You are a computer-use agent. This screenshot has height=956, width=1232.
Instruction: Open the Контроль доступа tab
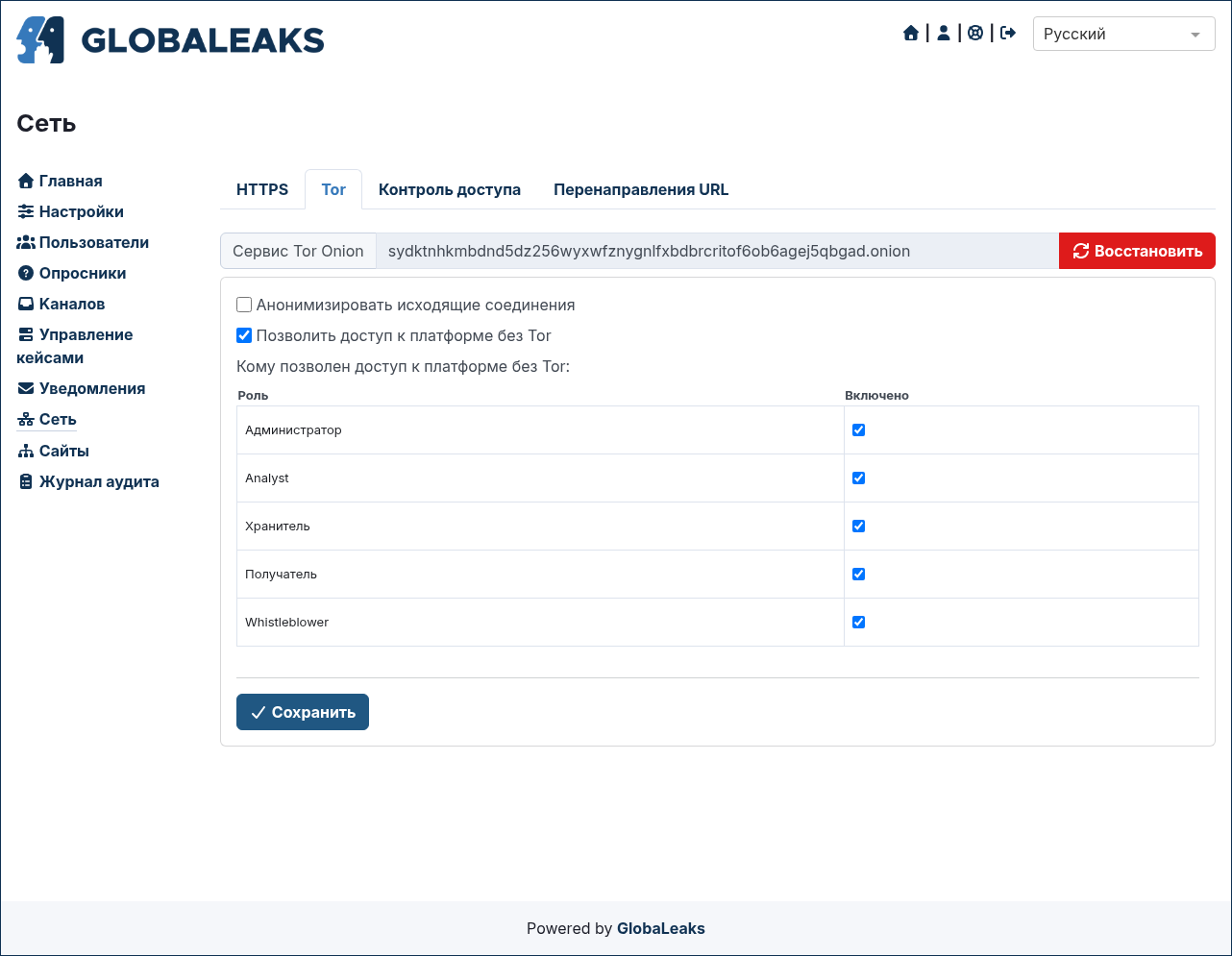tap(450, 189)
